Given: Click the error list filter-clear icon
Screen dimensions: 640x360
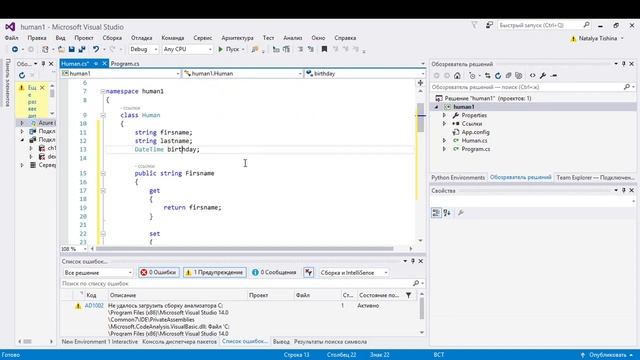Looking at the screenshot, I should (309, 272).
